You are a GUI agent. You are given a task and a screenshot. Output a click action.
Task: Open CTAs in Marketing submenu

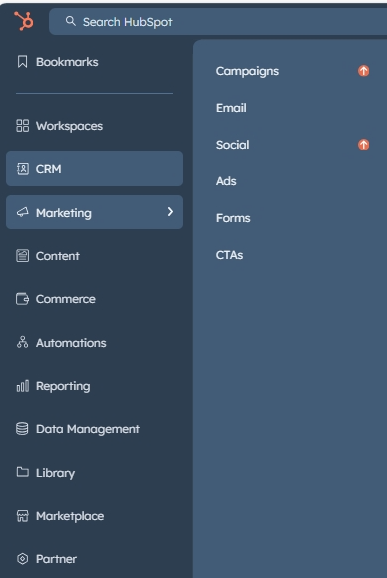(x=229, y=255)
